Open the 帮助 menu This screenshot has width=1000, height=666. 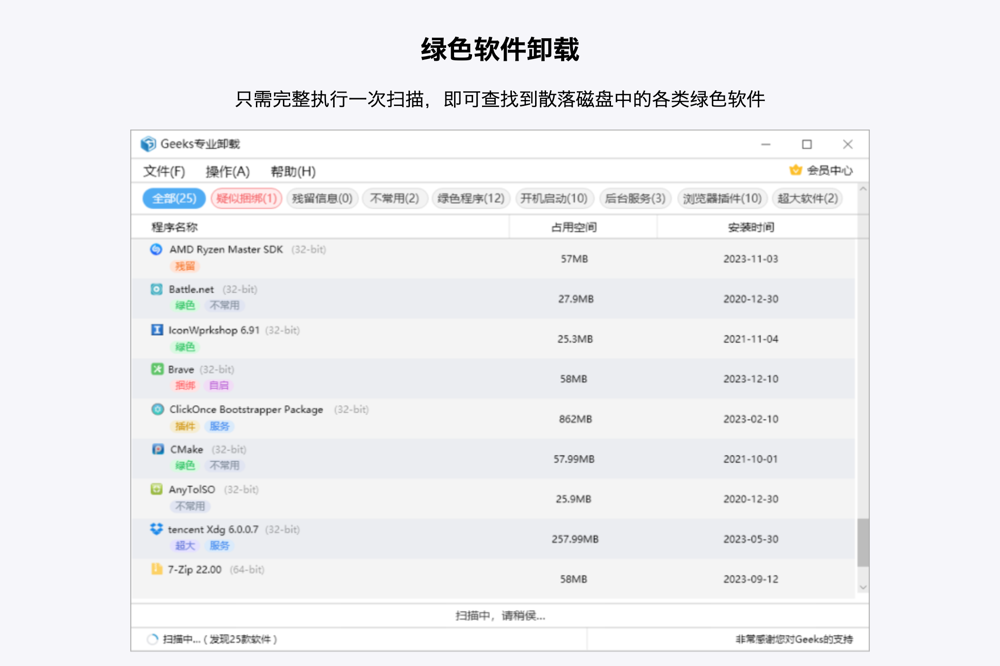291,170
